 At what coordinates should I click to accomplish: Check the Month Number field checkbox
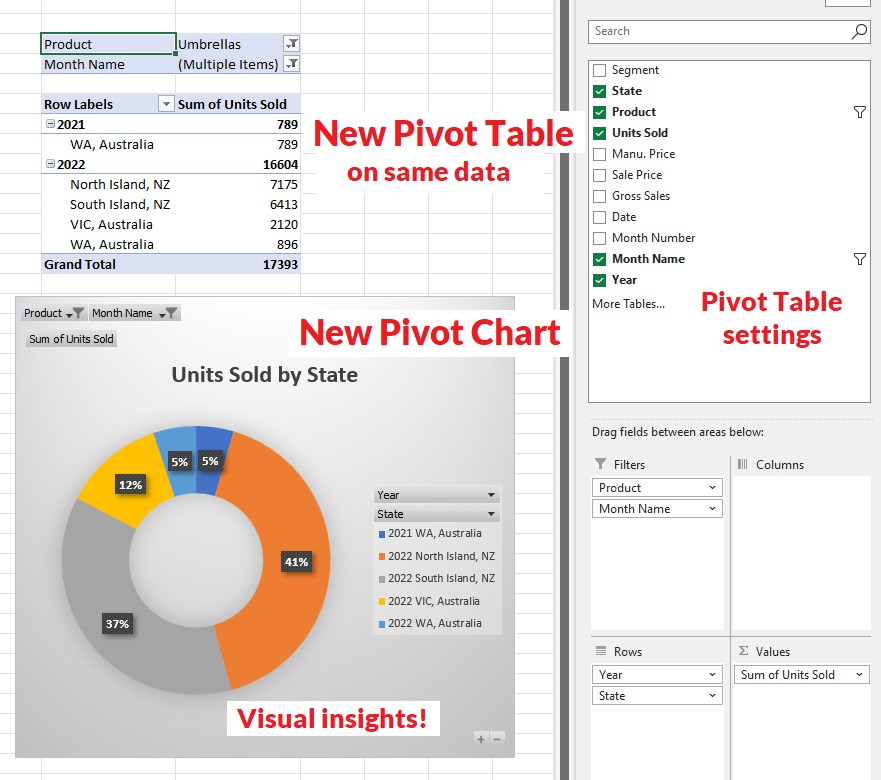[600, 238]
